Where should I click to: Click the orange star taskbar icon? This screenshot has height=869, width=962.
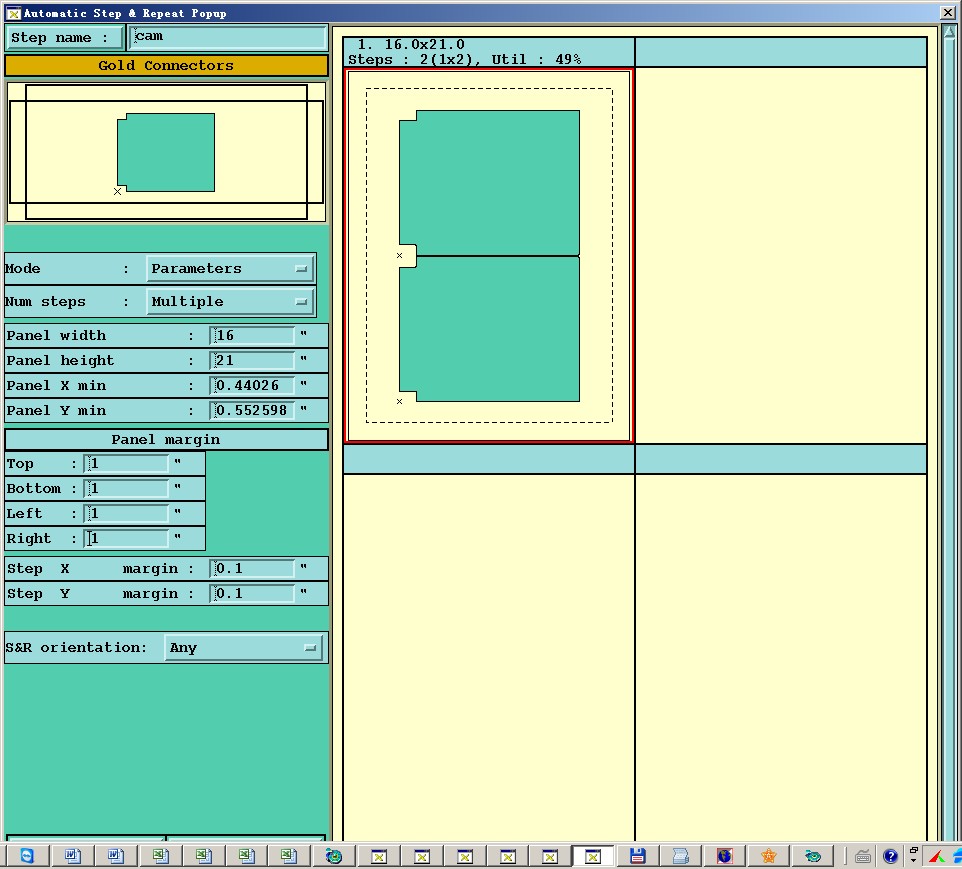768,855
